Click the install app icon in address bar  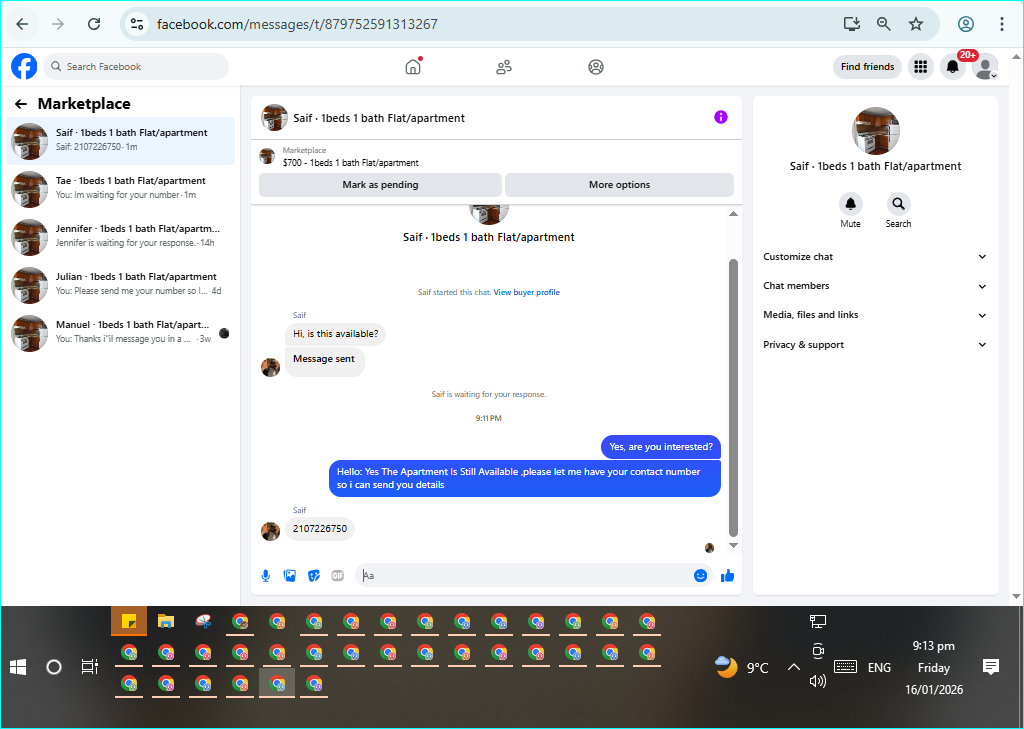851,24
